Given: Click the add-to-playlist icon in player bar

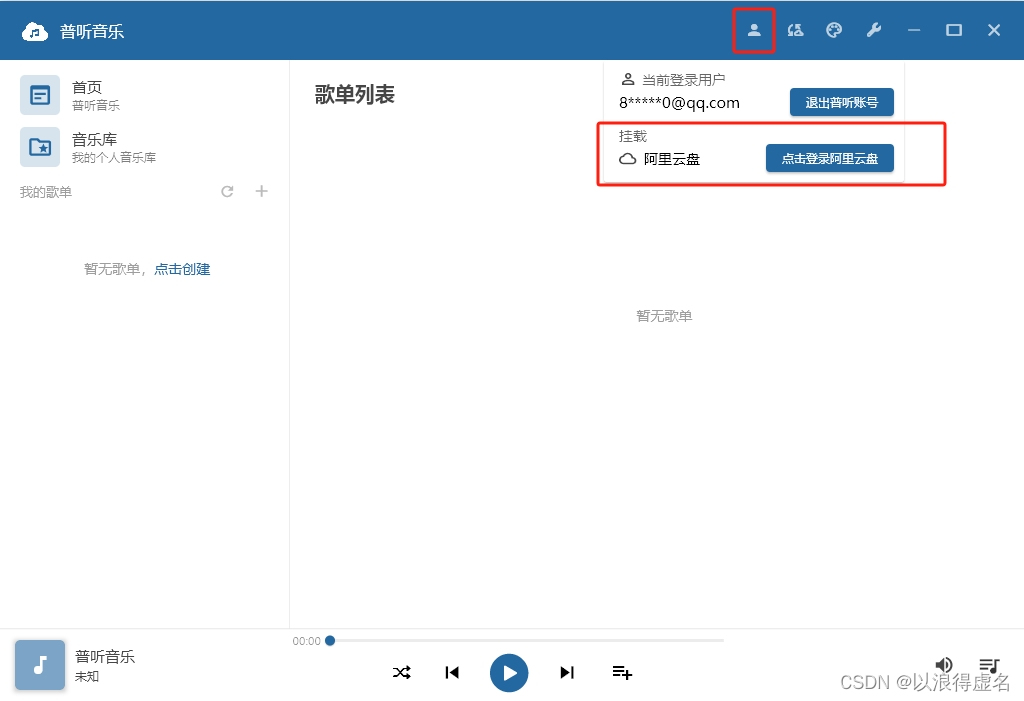Looking at the screenshot, I should (622, 672).
